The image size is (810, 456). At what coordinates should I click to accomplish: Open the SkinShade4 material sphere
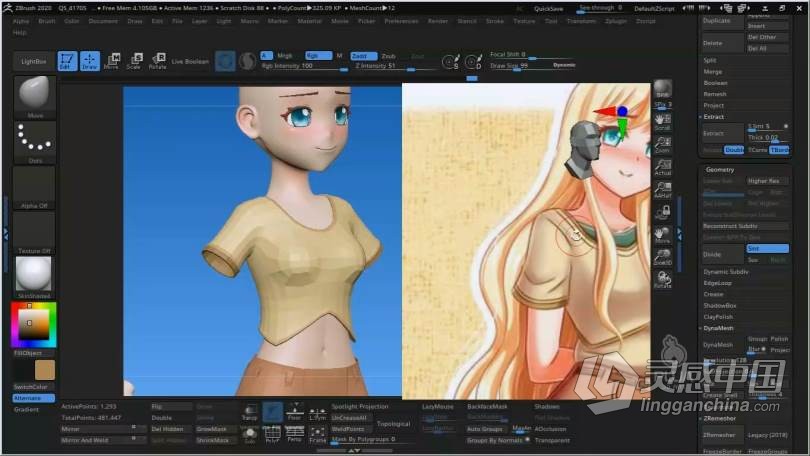point(34,278)
